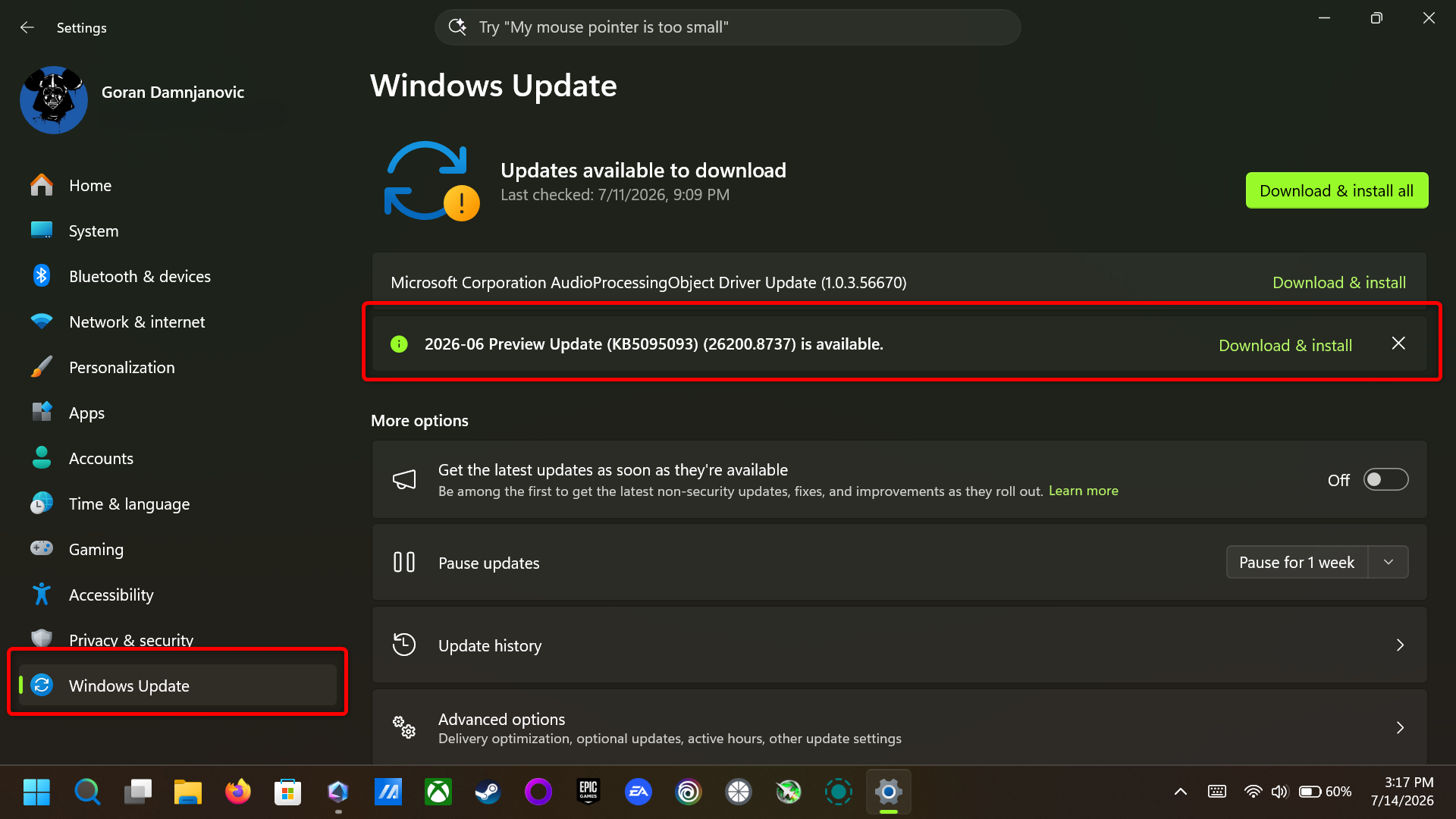Open Accounts settings
This screenshot has width=1456, height=819.
click(x=177, y=458)
